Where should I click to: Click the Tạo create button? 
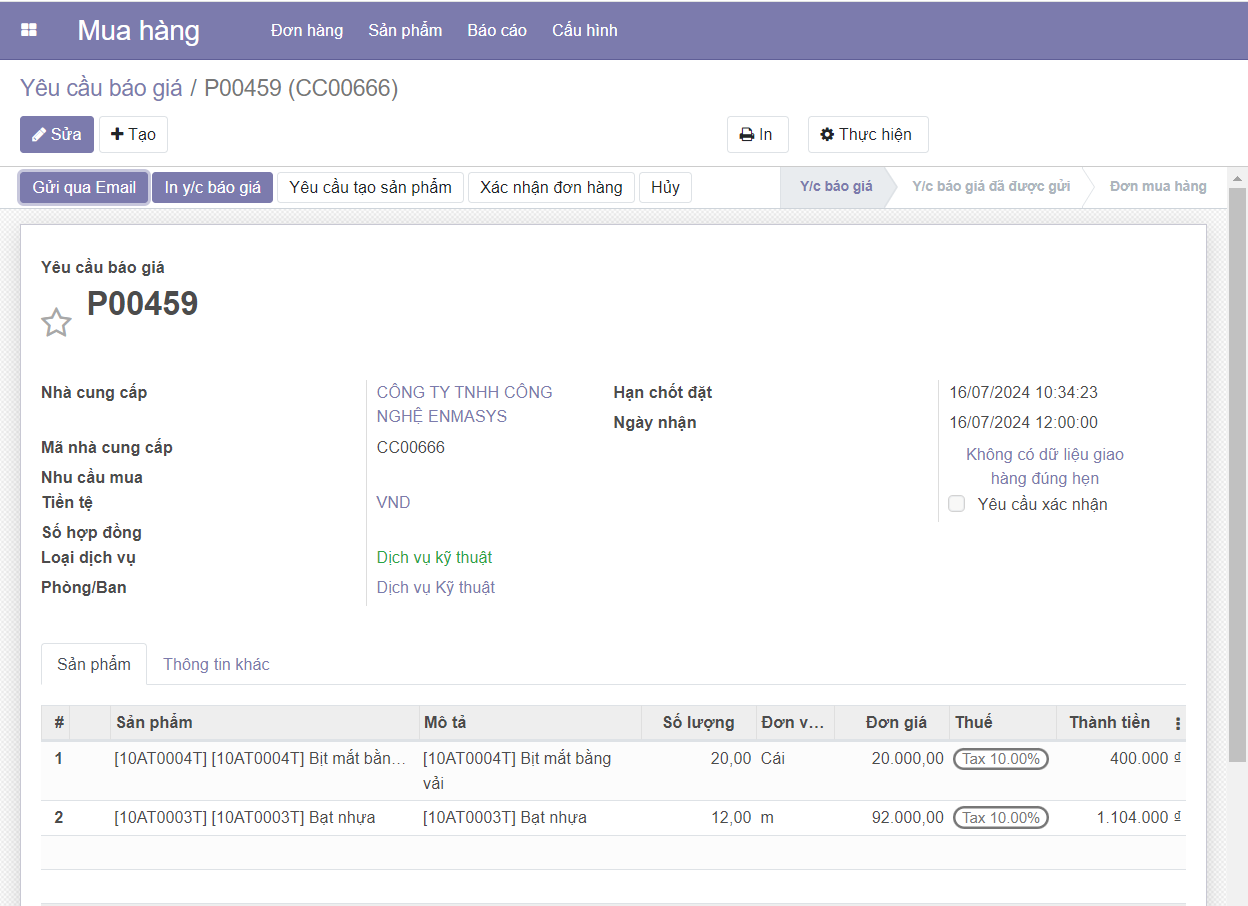(133, 135)
